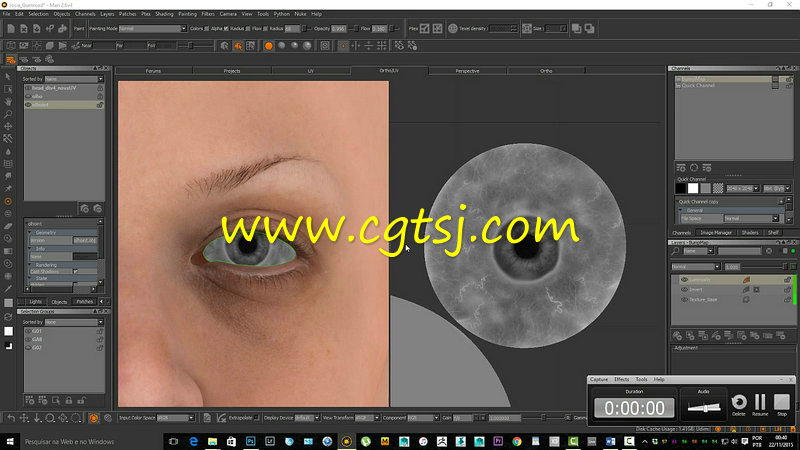Toggle visibility of olho object
Screen dimensions: 800x450
pyautogui.click(x=28, y=96)
